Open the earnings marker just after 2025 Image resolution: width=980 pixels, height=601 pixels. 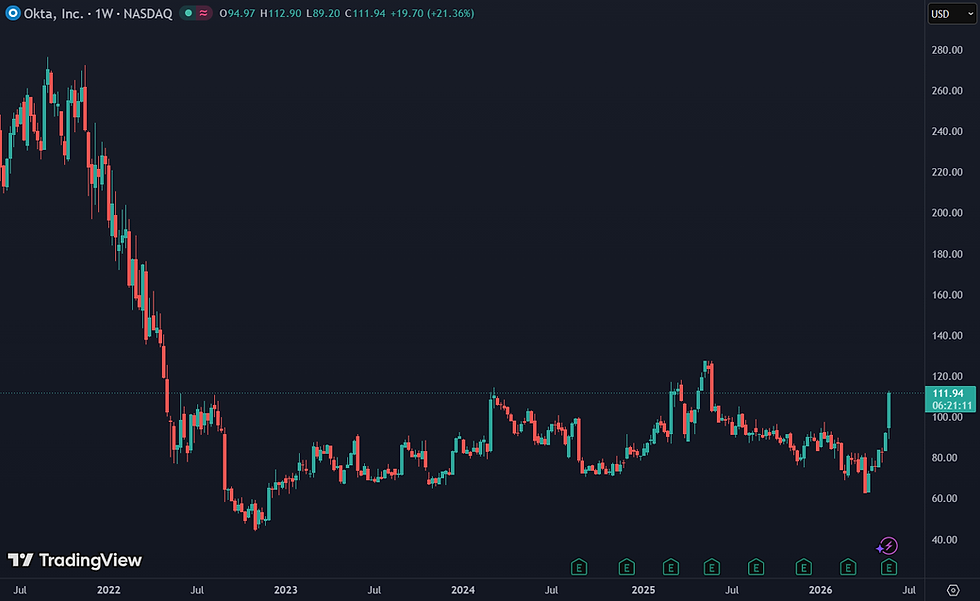[x=671, y=567]
